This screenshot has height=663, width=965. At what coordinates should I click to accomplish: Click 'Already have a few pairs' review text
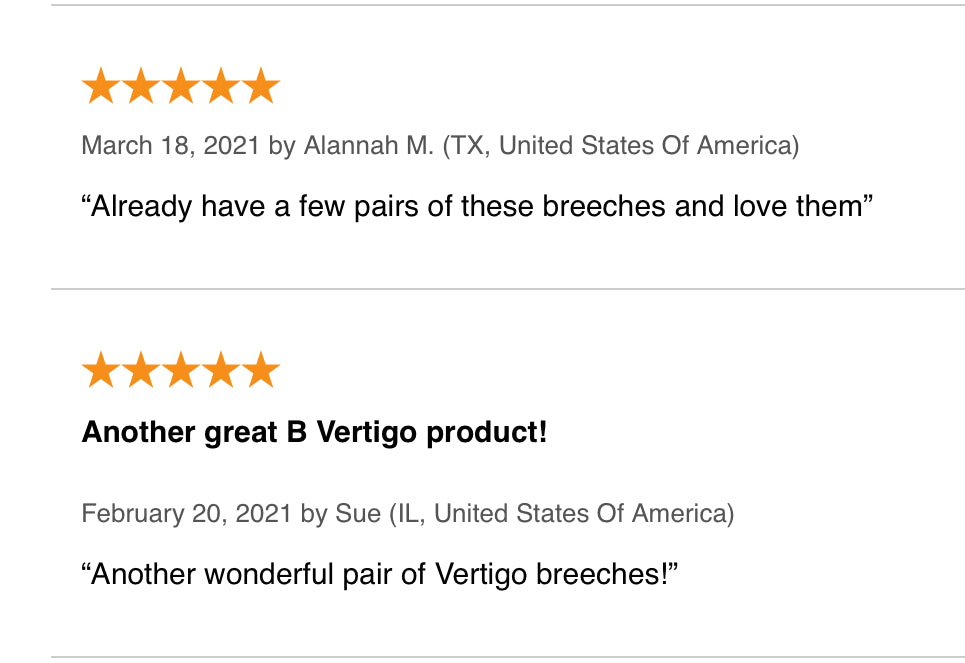tap(477, 206)
